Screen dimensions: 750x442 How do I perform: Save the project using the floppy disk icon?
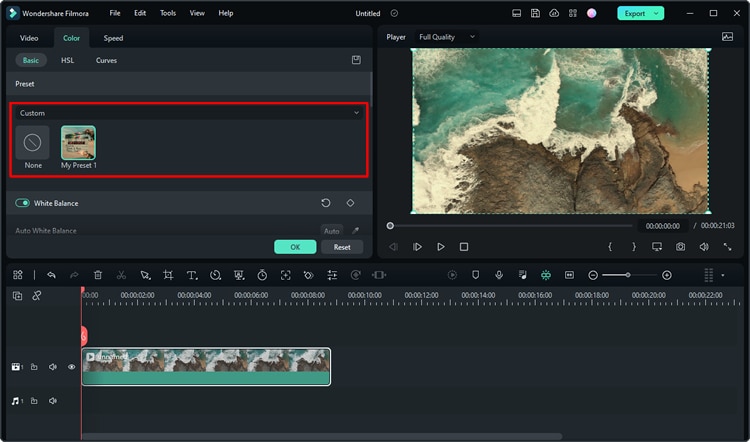coord(536,13)
